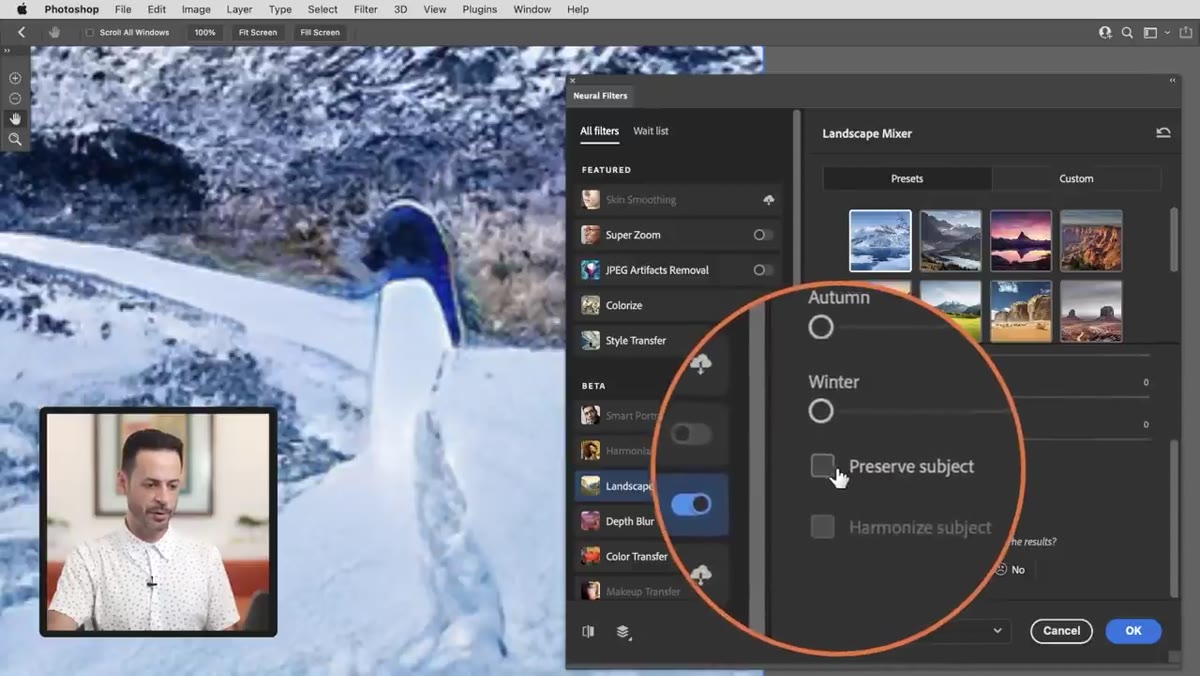Screen dimensions: 1200x676
Task: Click the 100% zoom button
Action: 205,32
